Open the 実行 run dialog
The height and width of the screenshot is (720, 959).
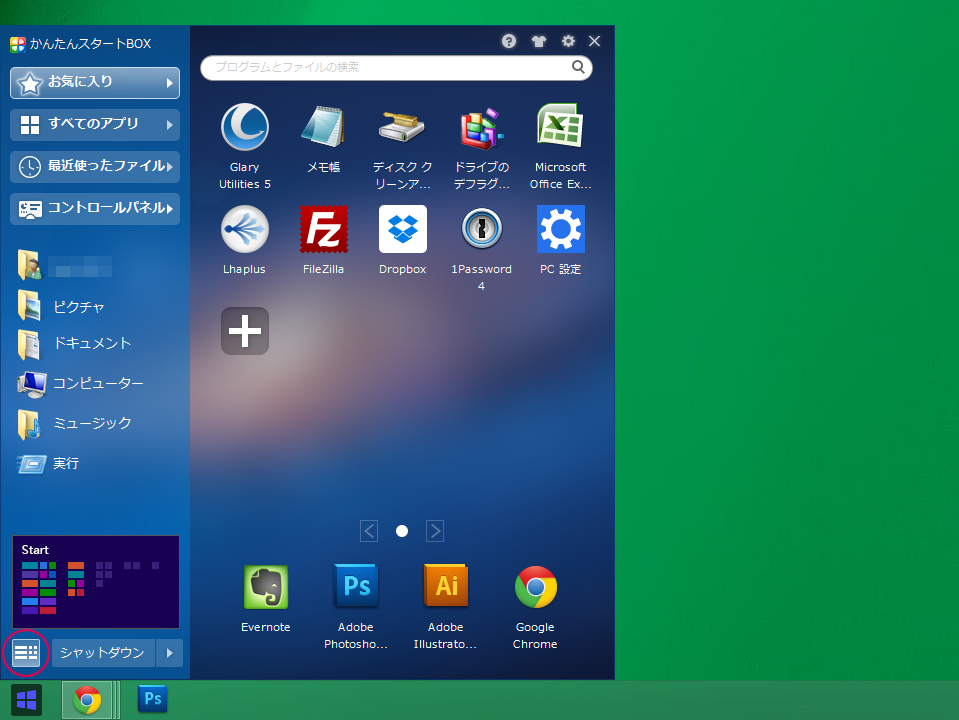[48, 464]
